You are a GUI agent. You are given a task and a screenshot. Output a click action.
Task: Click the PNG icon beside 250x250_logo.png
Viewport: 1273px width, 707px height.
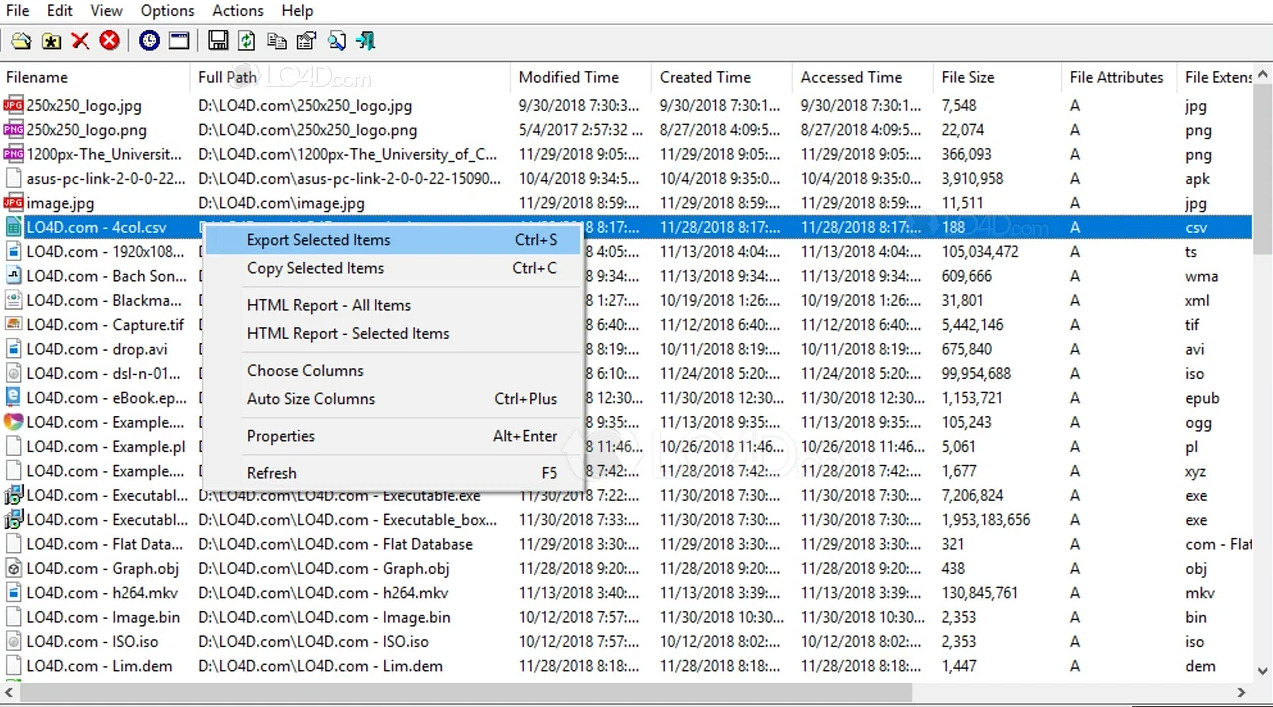pos(14,129)
